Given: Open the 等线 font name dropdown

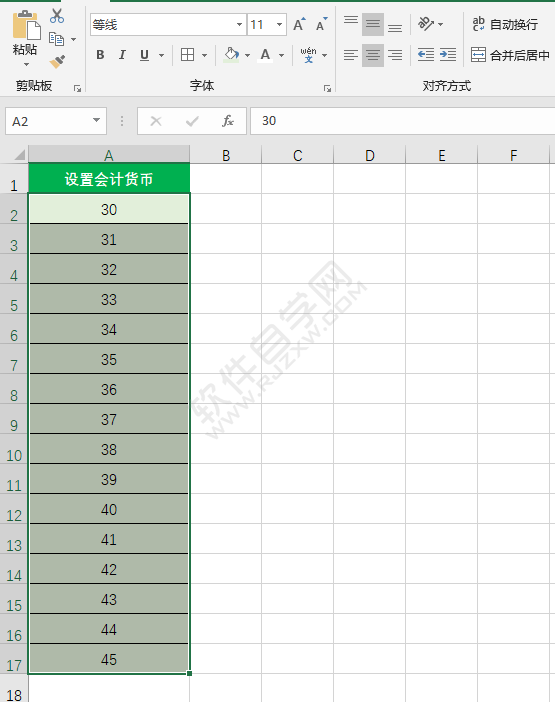Looking at the screenshot, I should point(239,25).
